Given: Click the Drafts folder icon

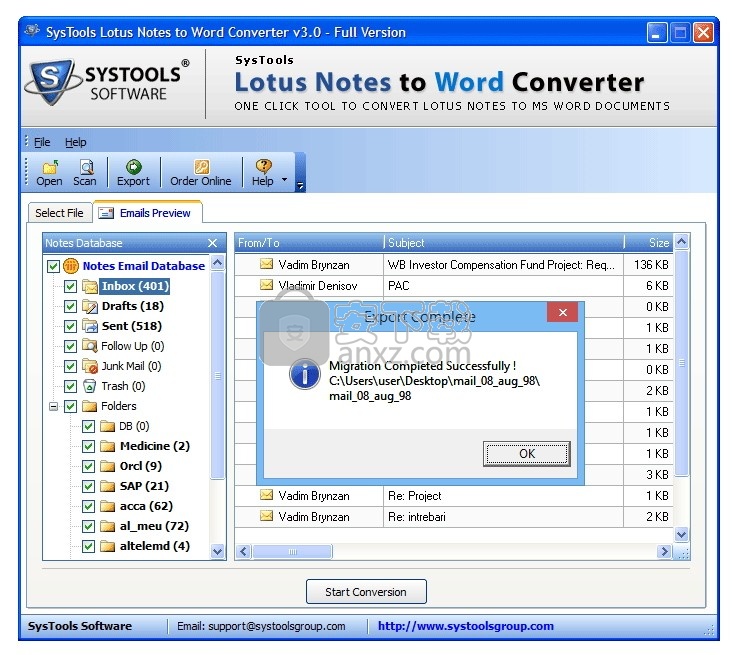Looking at the screenshot, I should pos(90,306).
